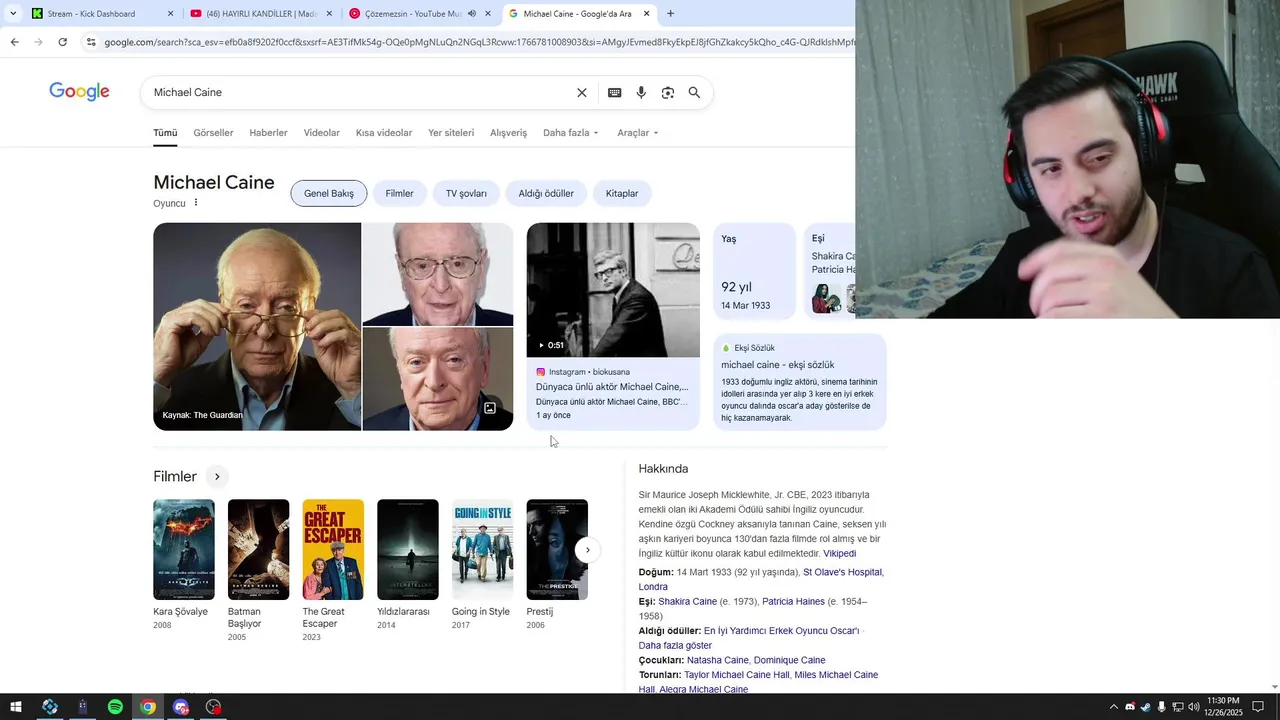Switch to the Haberler tab
Screen dimensions: 1280x720
point(268,133)
